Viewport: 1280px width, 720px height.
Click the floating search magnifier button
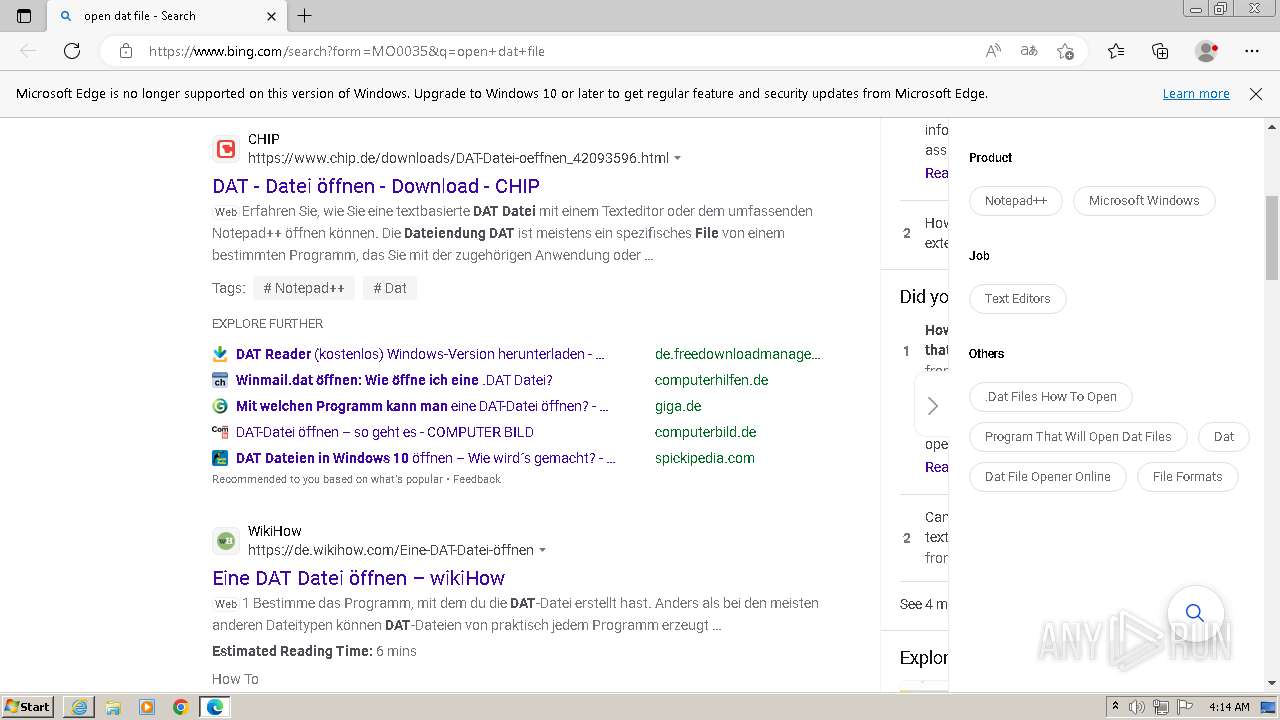point(1195,613)
